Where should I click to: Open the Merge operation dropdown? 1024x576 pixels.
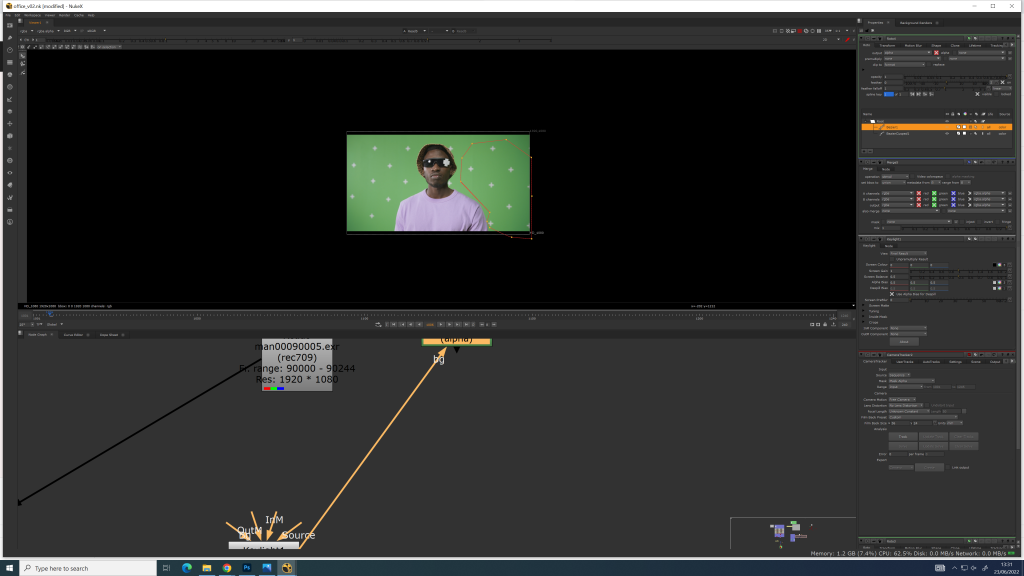click(x=895, y=176)
